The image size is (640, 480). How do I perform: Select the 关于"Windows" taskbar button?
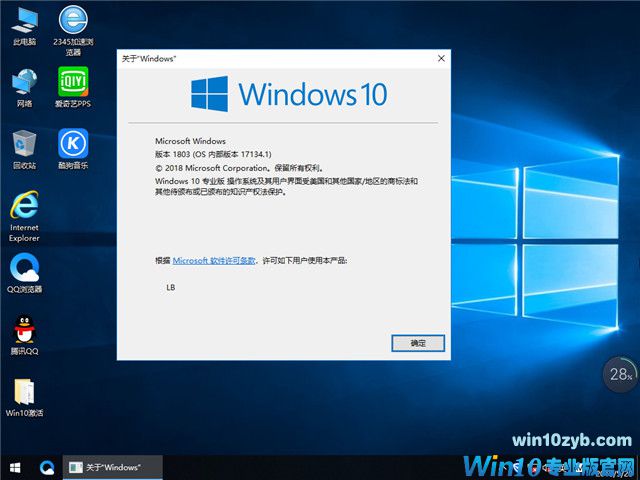click(113, 468)
